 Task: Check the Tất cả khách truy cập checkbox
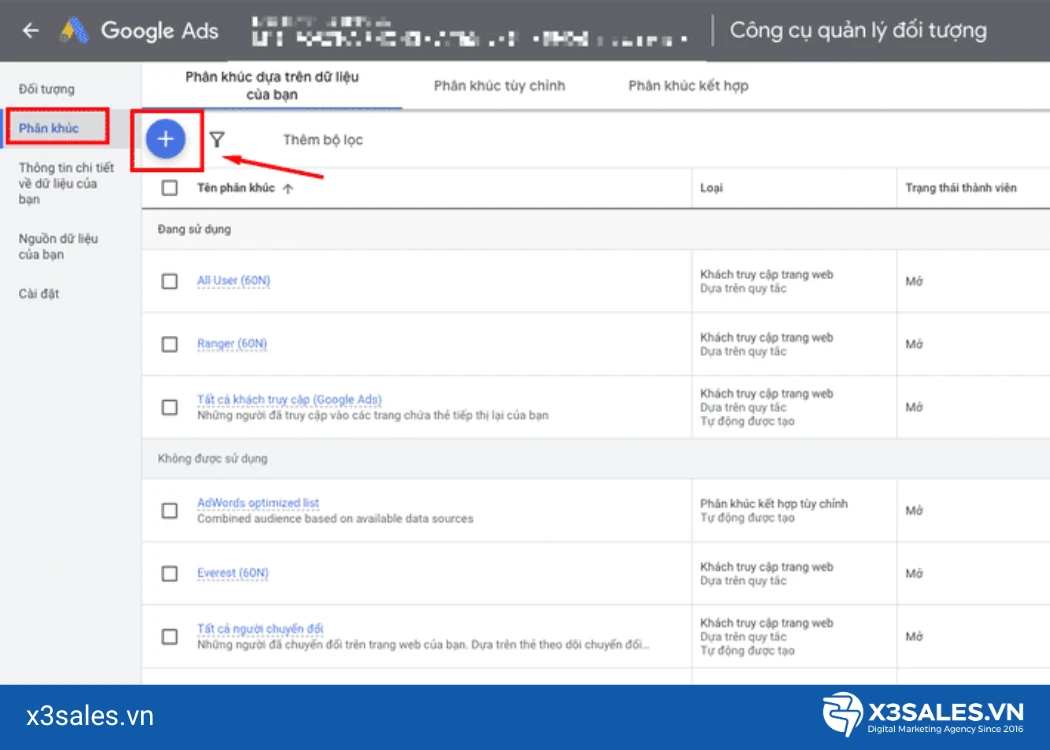[169, 407]
